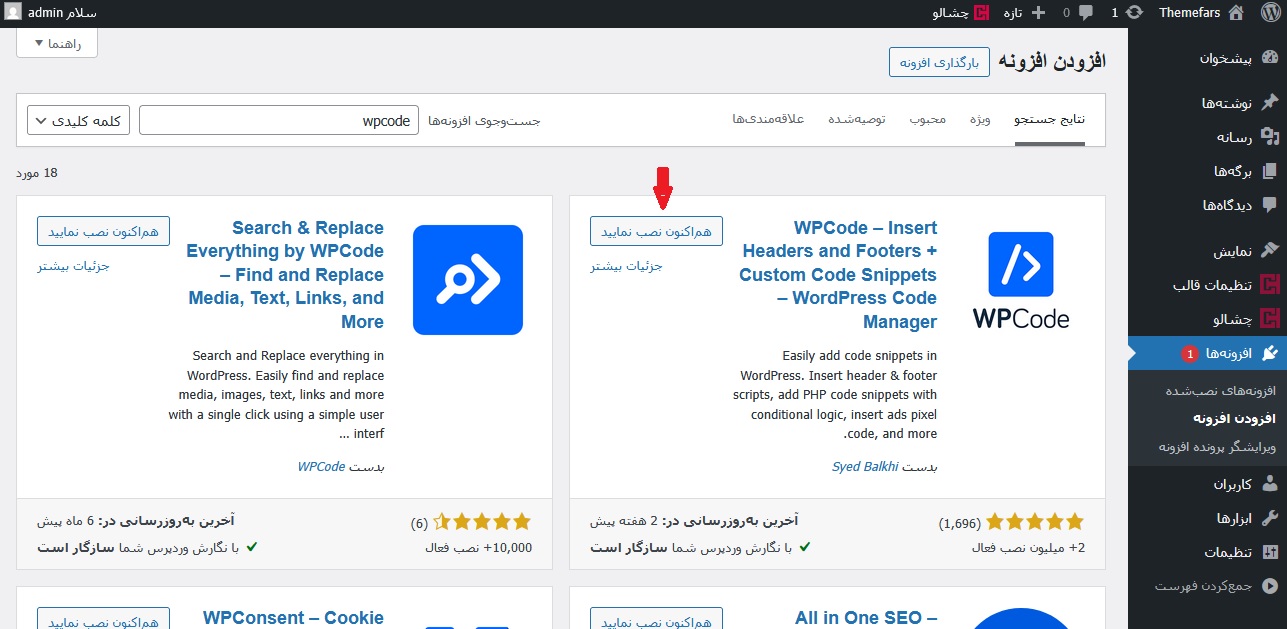Image resolution: width=1287 pixels, height=629 pixels.
Task: Open the Syed Balkhi author link
Action: (x=865, y=467)
